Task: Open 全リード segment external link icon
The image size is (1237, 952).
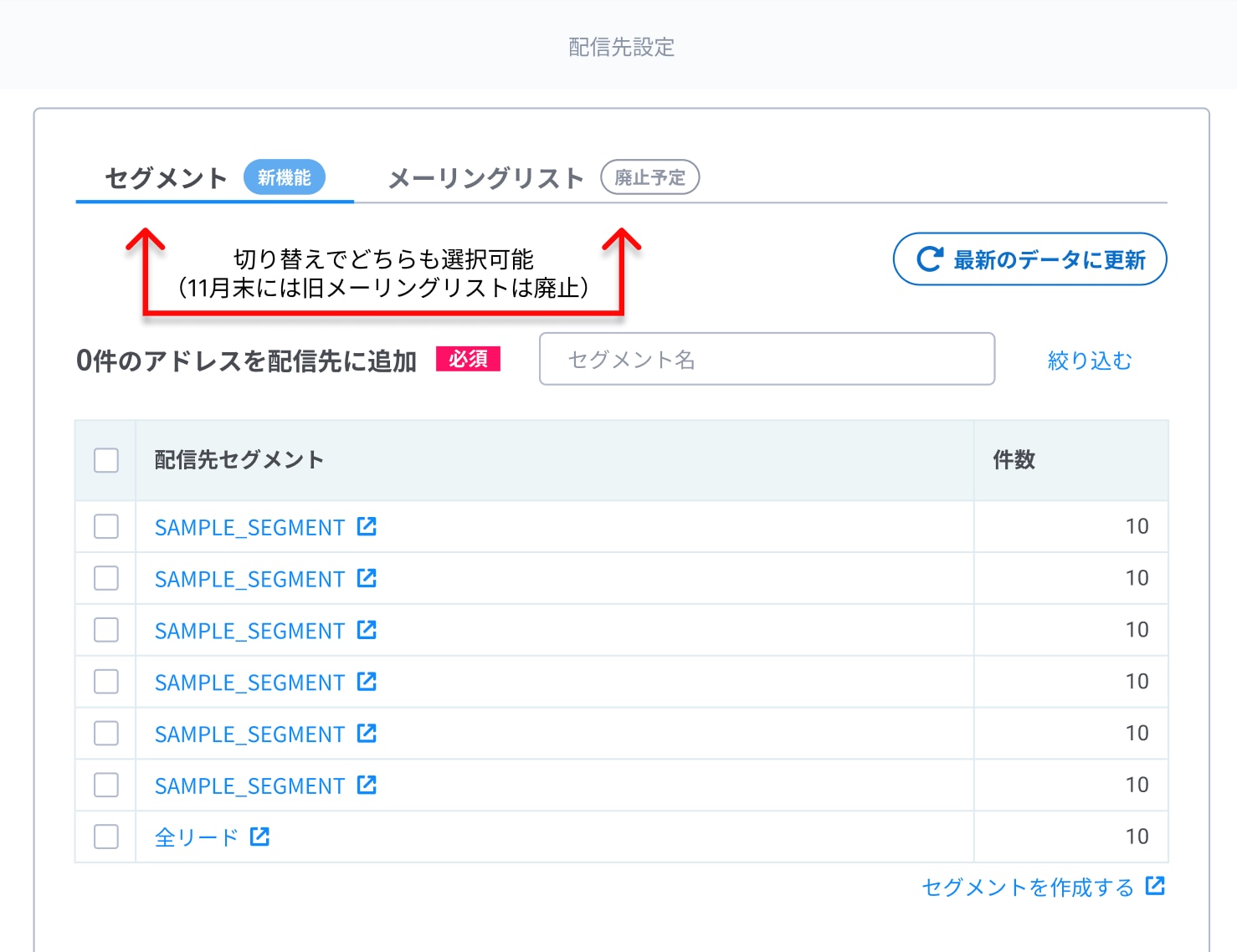Action: coord(260,837)
